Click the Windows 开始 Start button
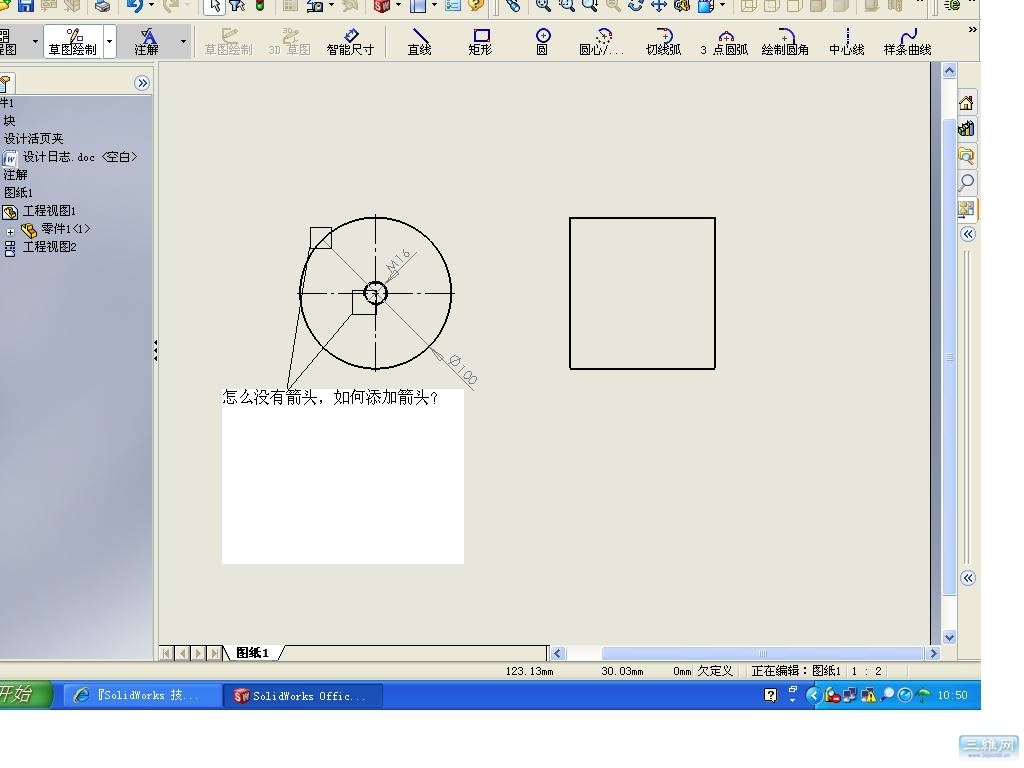Viewport: 1024px width, 768px height. point(24,694)
